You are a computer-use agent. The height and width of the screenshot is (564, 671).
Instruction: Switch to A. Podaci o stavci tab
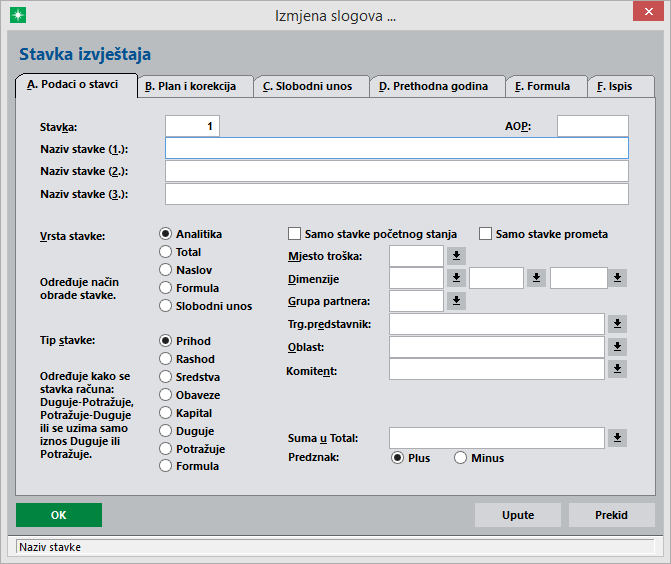click(76, 85)
